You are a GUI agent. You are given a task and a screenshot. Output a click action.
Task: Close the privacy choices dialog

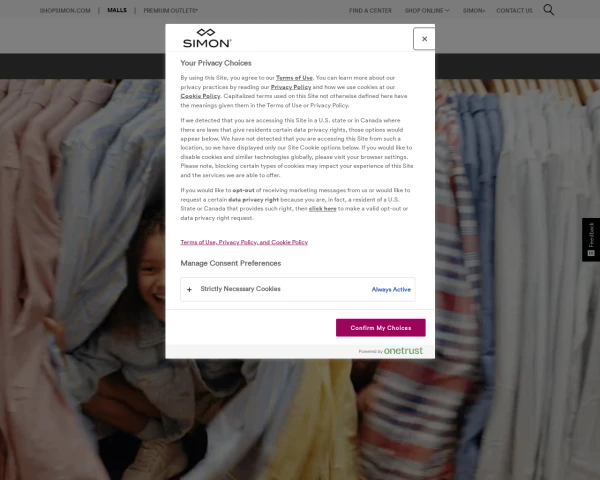click(x=424, y=39)
